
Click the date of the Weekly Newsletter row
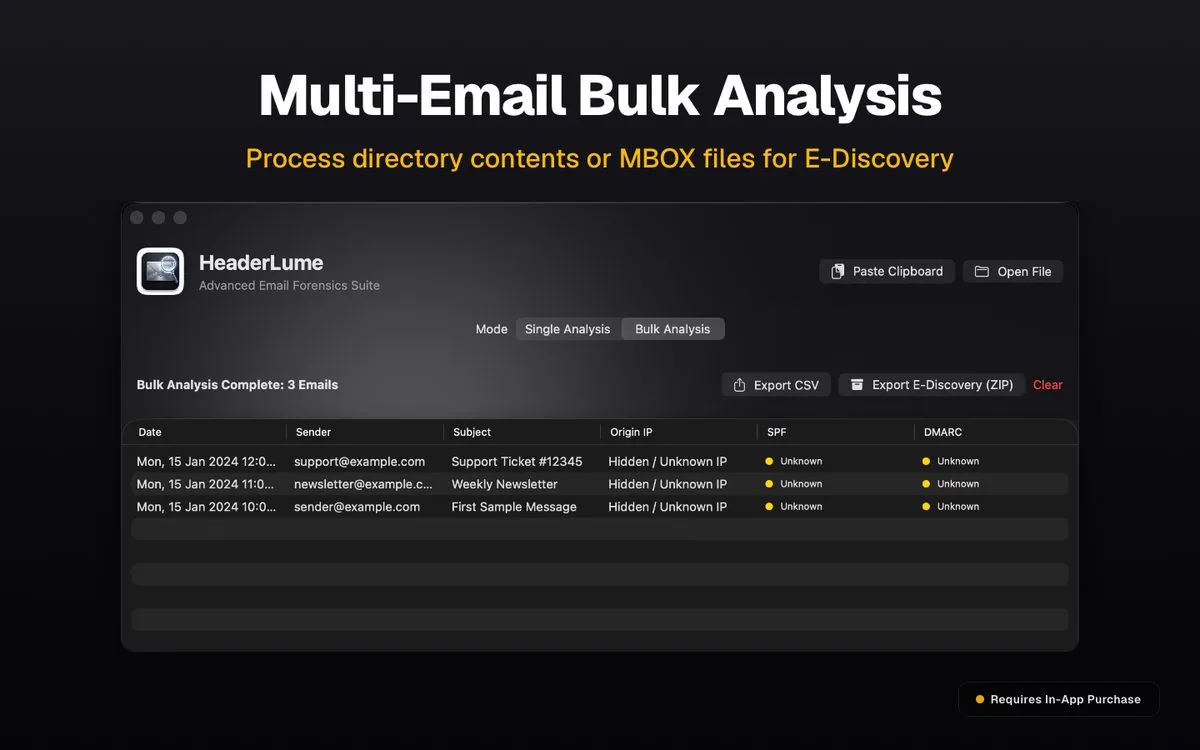[x=206, y=484]
